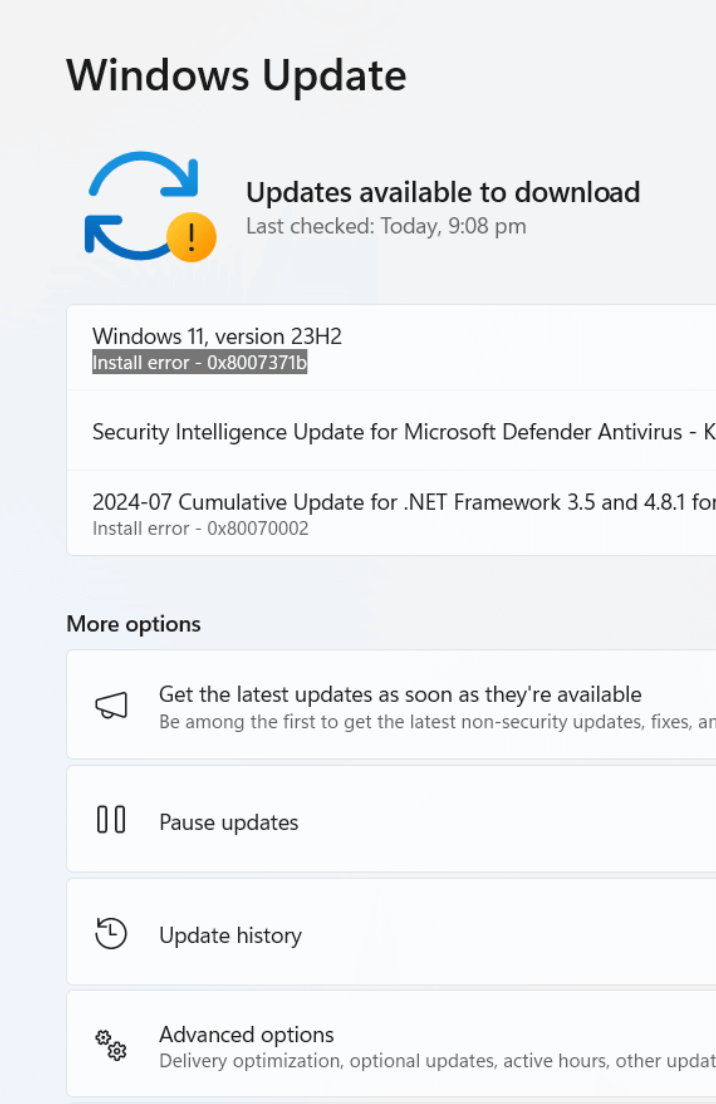Viewport: 716px width, 1104px height.
Task: Click the clock icon beside Update history
Action: click(111, 933)
